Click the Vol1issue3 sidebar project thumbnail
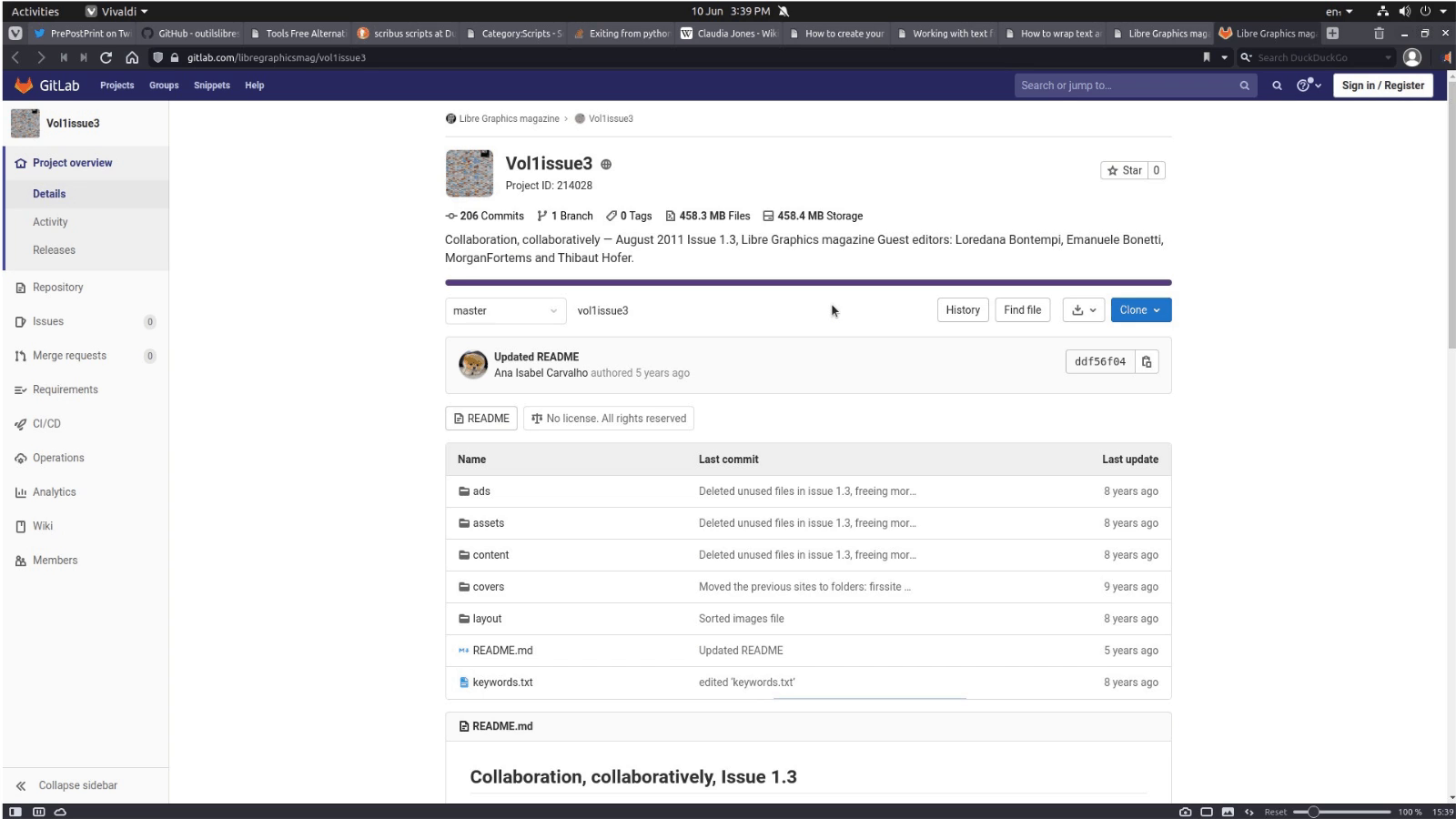Image resolution: width=1456 pixels, height=819 pixels. pyautogui.click(x=25, y=123)
